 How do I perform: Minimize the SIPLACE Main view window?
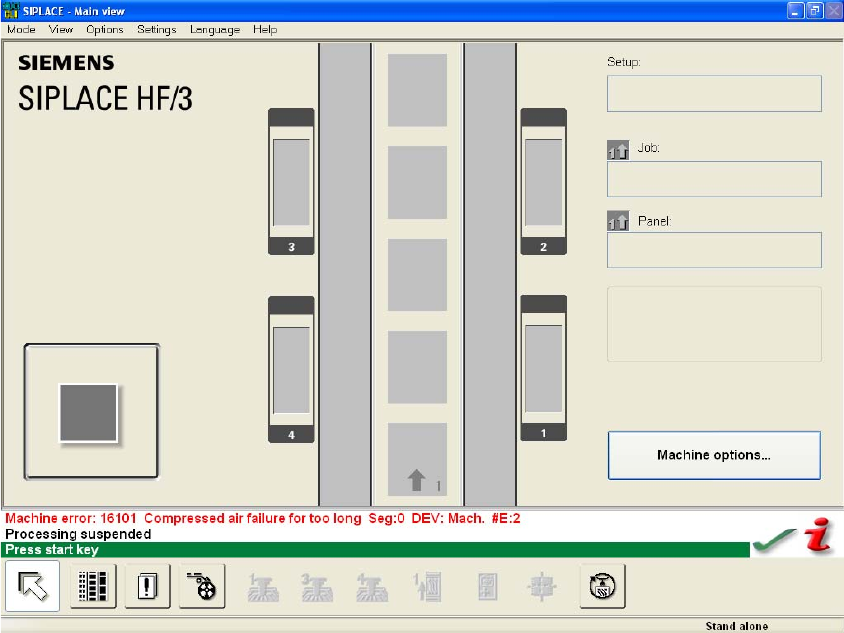(x=796, y=10)
